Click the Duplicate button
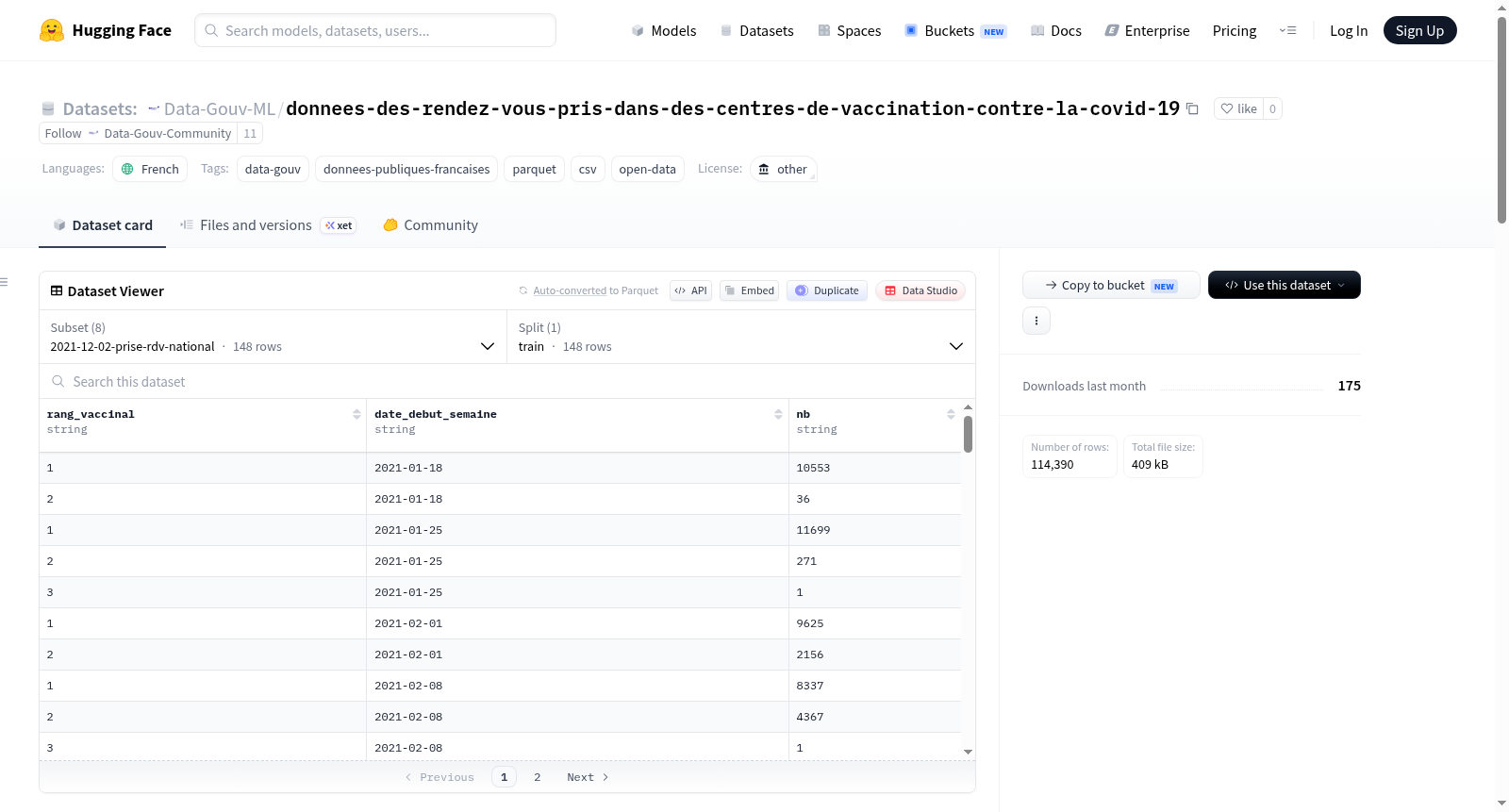Image resolution: width=1509 pixels, height=812 pixels. pos(827,290)
